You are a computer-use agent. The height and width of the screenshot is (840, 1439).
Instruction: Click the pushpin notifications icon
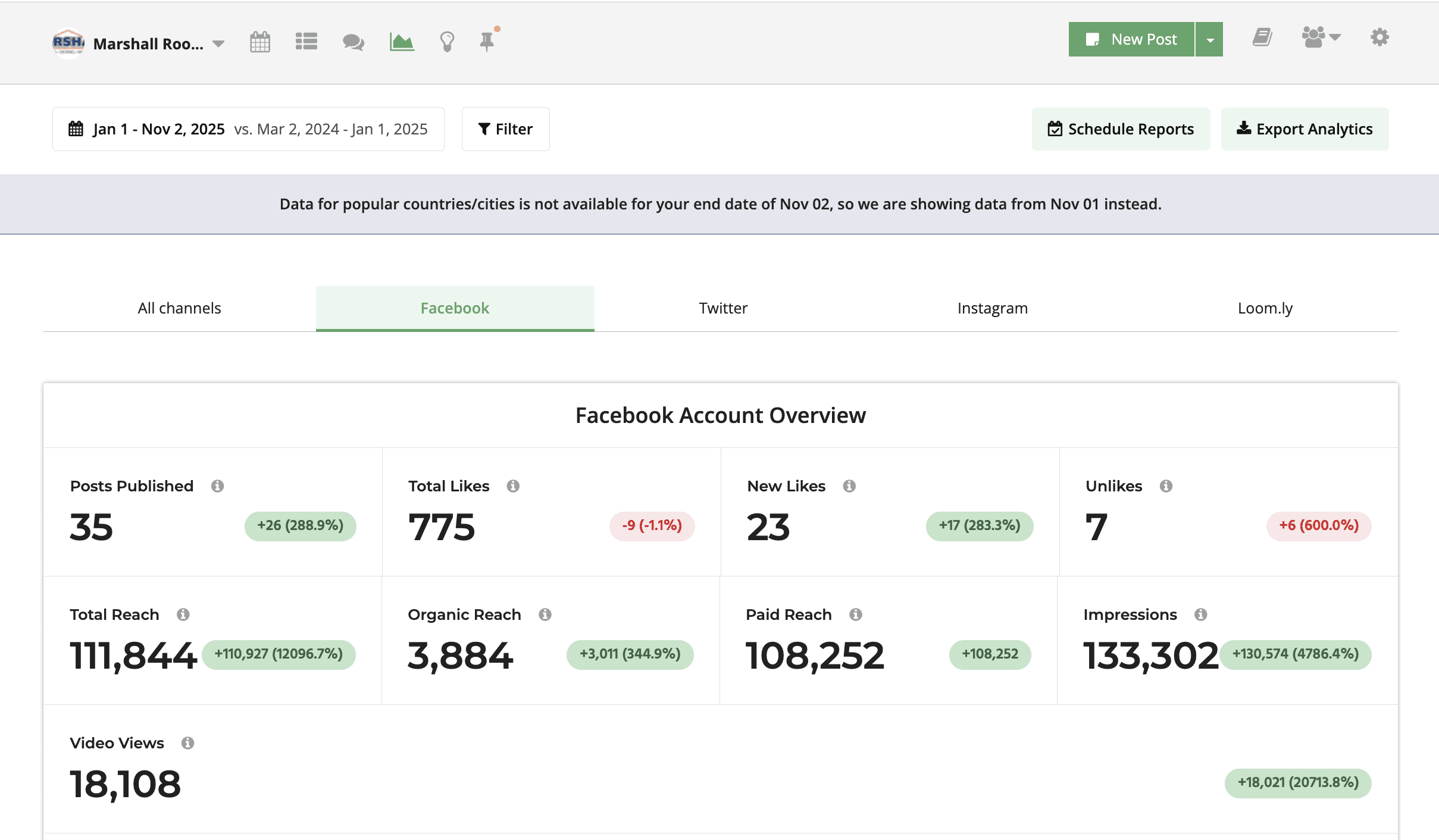(487, 42)
